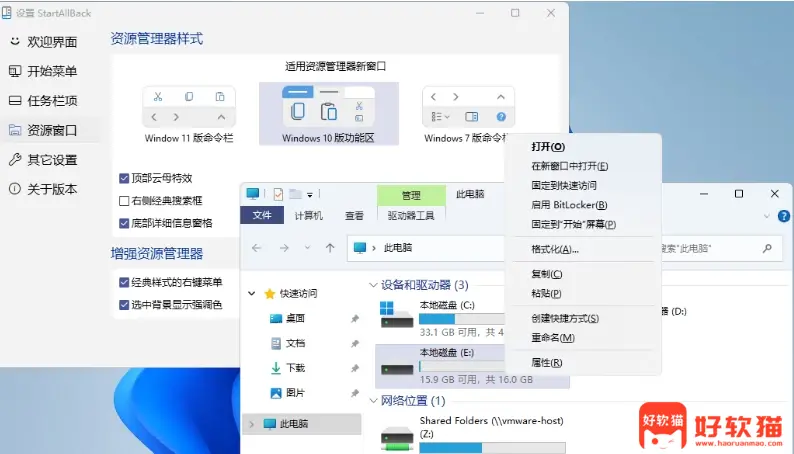Select 文档 in the navigation pane
Viewport: 794px width, 454px height.
point(295,344)
